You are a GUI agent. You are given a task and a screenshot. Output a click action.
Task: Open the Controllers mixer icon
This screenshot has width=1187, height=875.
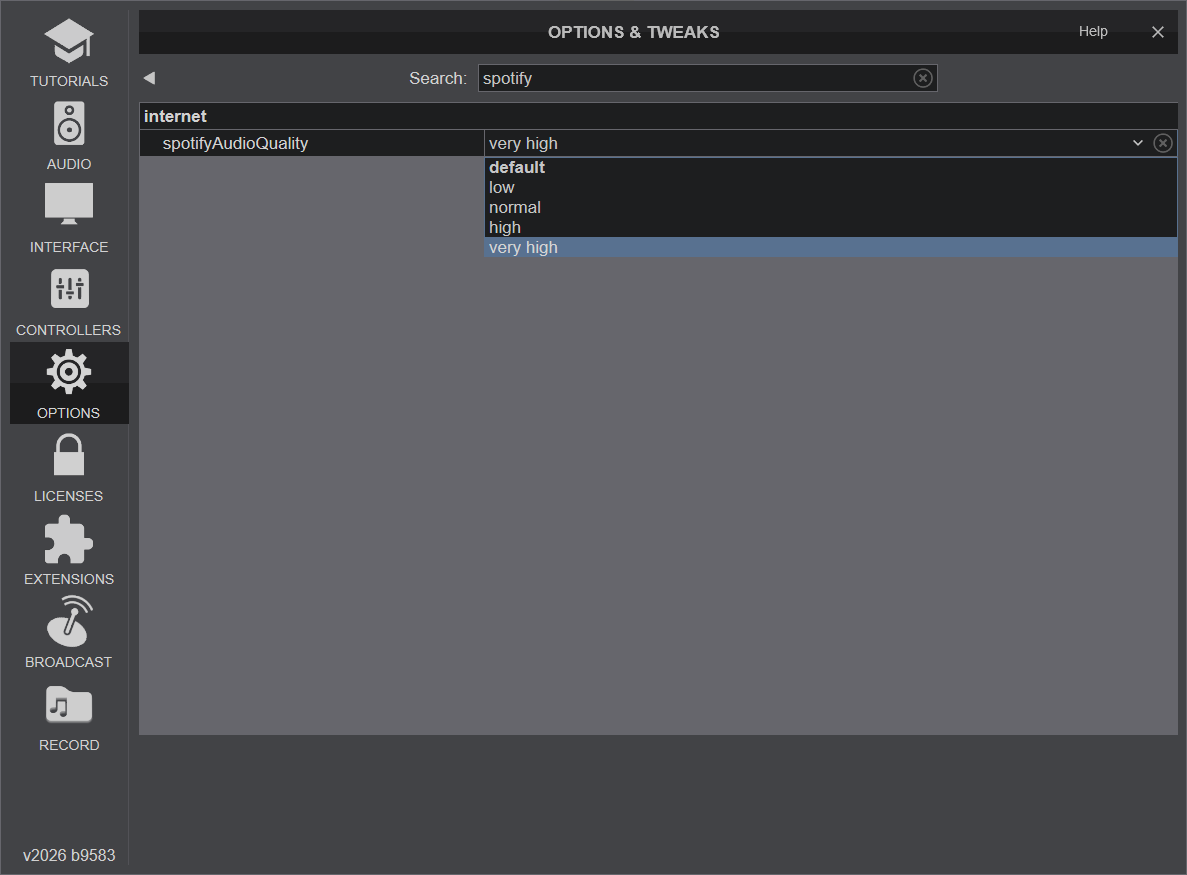[70, 288]
